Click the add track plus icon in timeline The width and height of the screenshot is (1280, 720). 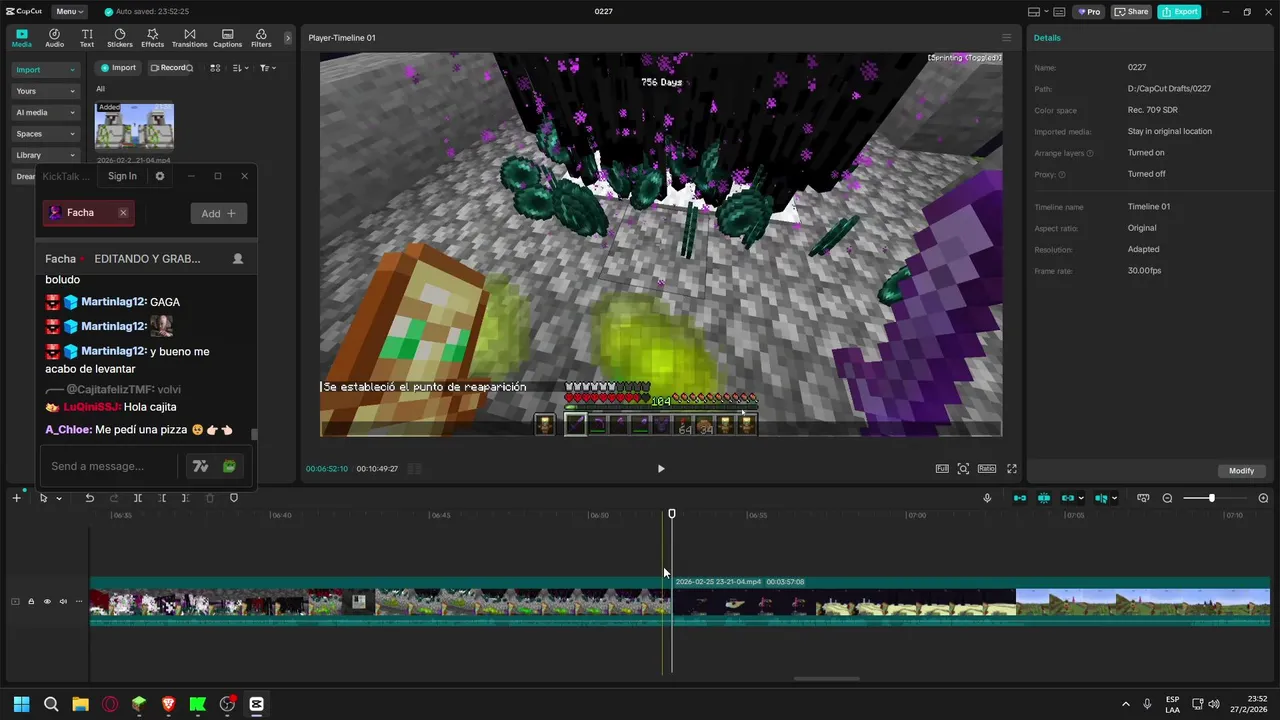tap(16, 498)
